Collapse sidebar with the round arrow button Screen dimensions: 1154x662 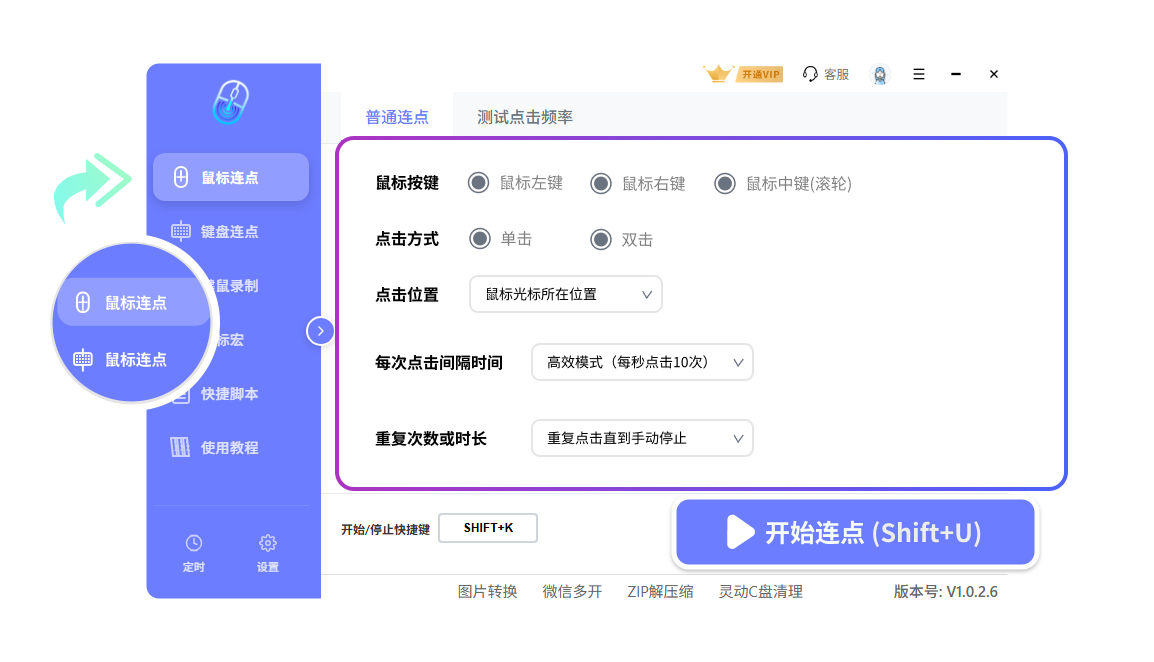tap(320, 331)
